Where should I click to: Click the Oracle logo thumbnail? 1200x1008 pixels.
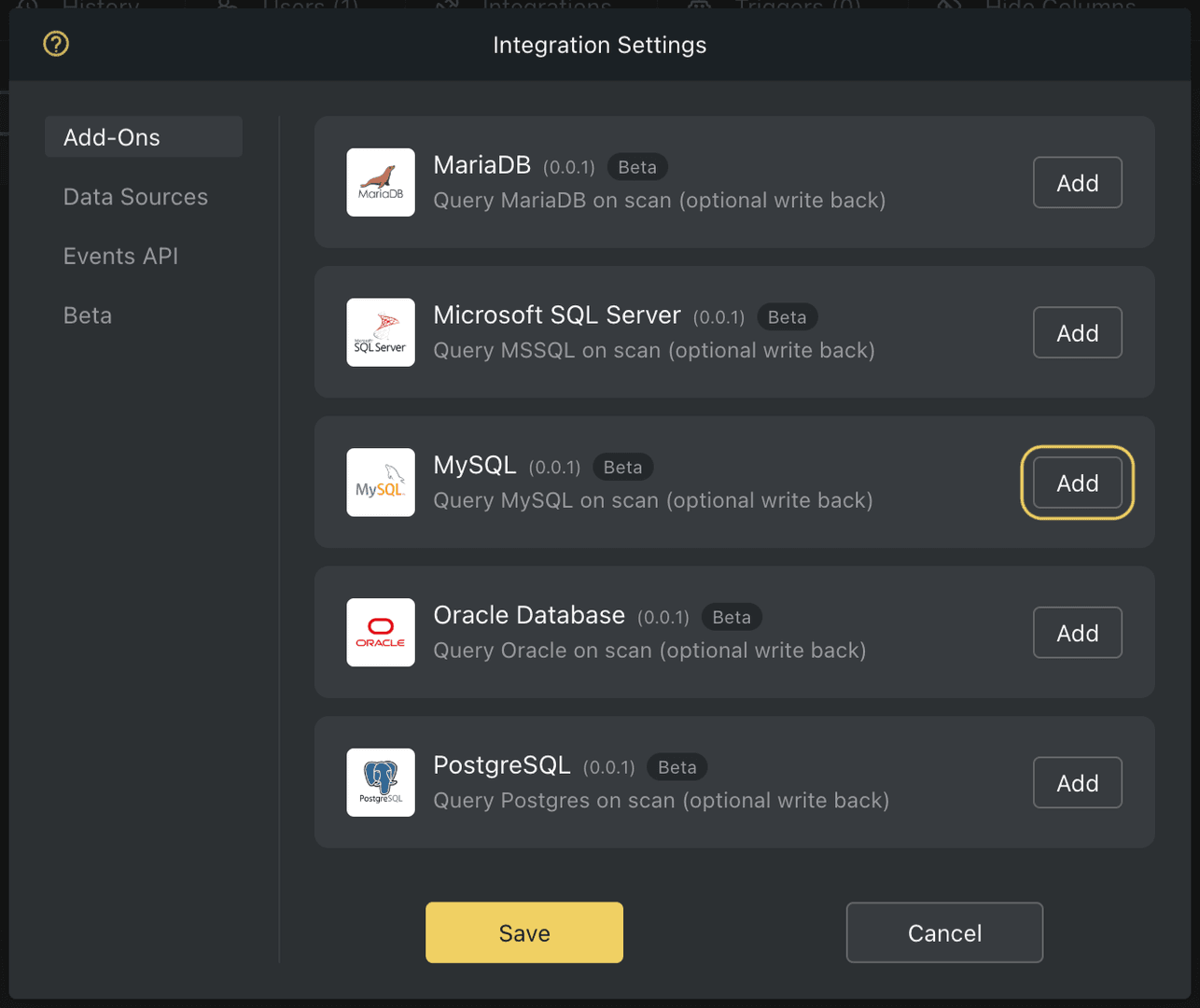point(381,633)
